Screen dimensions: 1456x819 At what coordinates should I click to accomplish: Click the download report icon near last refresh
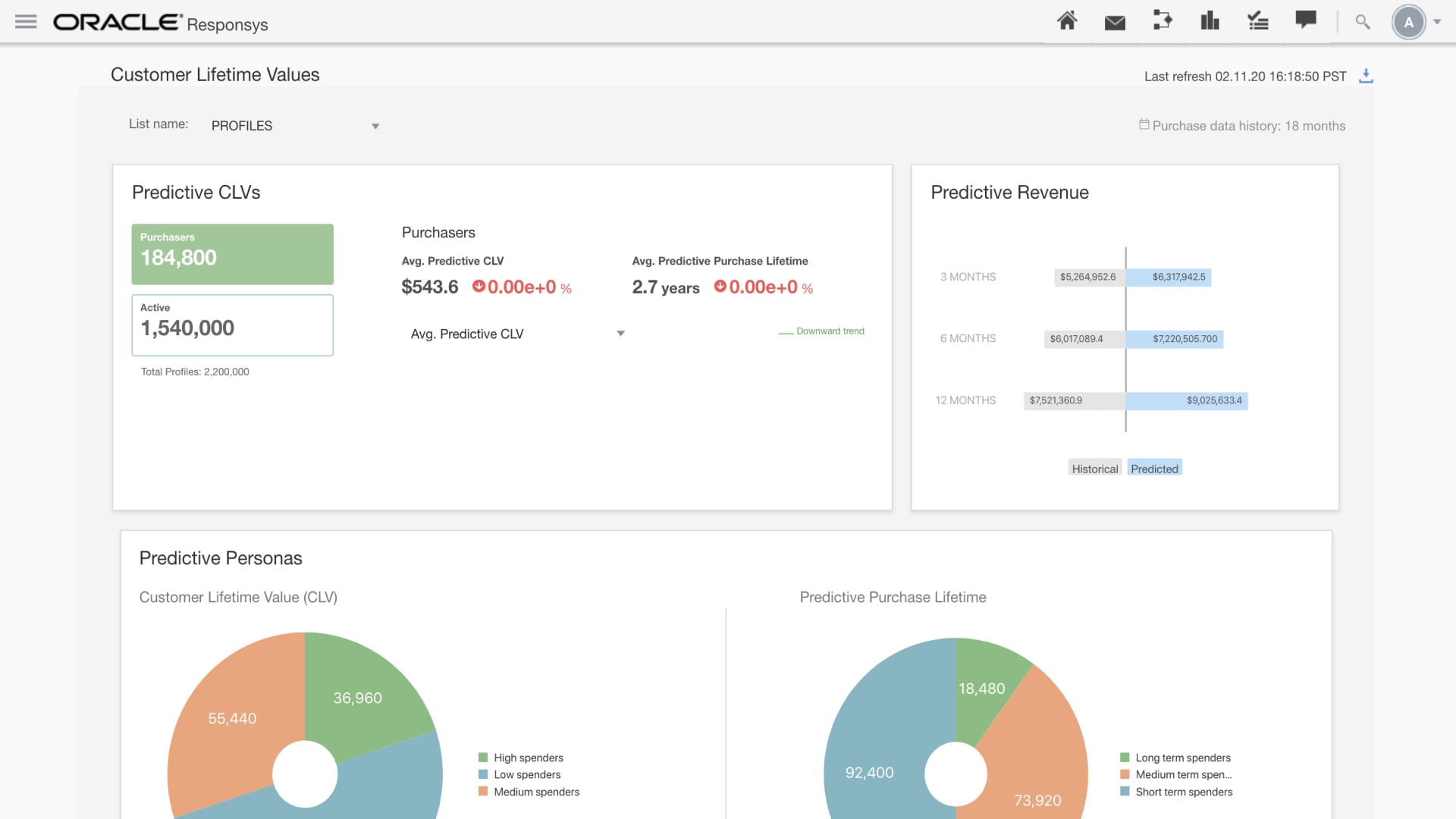point(1366,76)
